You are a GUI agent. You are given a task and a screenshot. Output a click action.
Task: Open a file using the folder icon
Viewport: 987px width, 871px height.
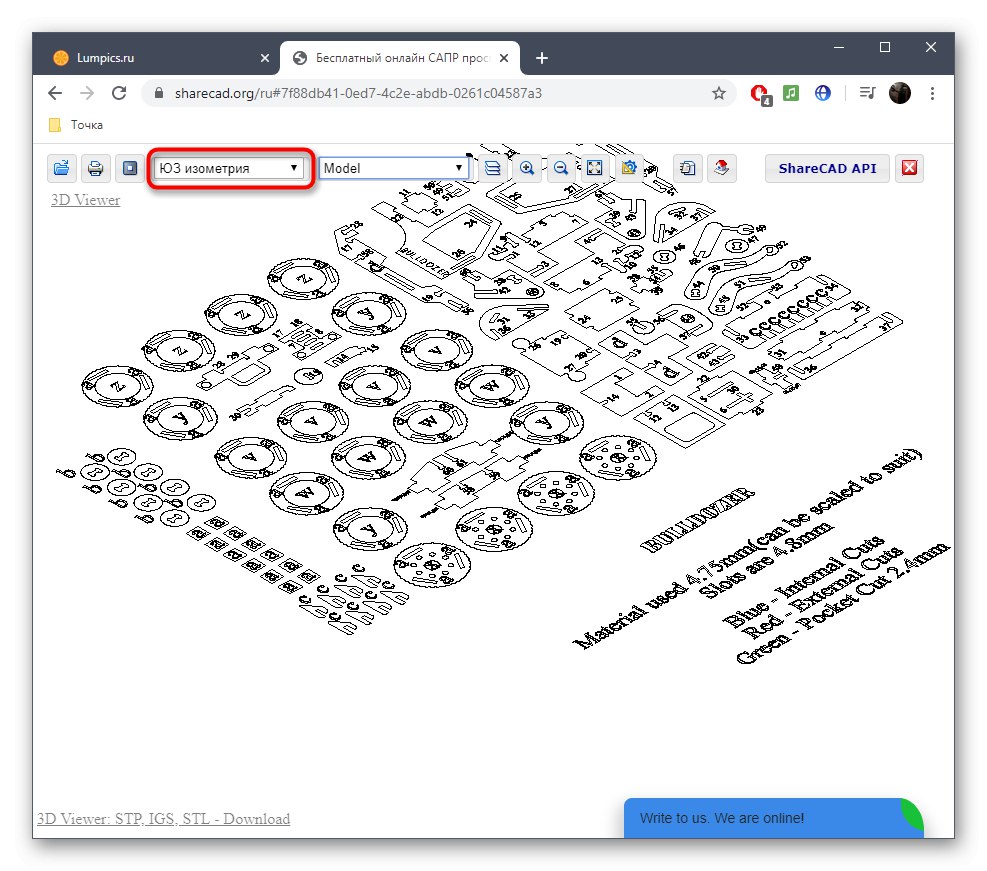[62, 168]
